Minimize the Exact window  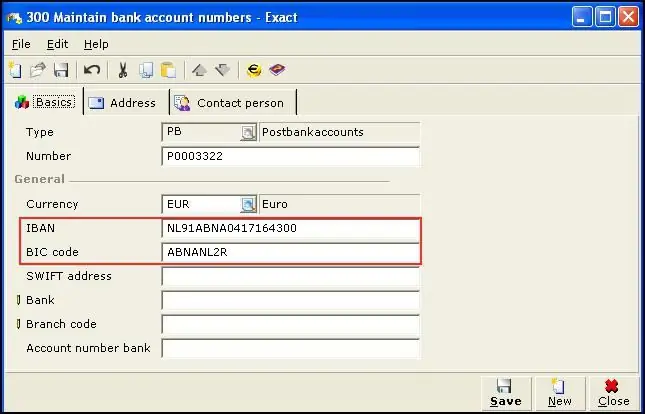point(582,17)
